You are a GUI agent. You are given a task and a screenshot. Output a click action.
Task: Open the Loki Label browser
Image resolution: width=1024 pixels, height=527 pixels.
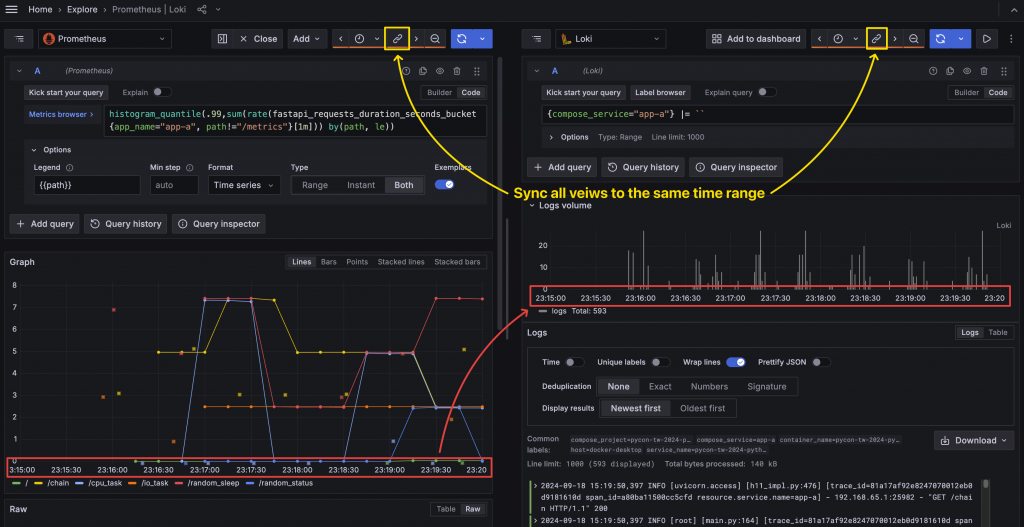coord(660,93)
